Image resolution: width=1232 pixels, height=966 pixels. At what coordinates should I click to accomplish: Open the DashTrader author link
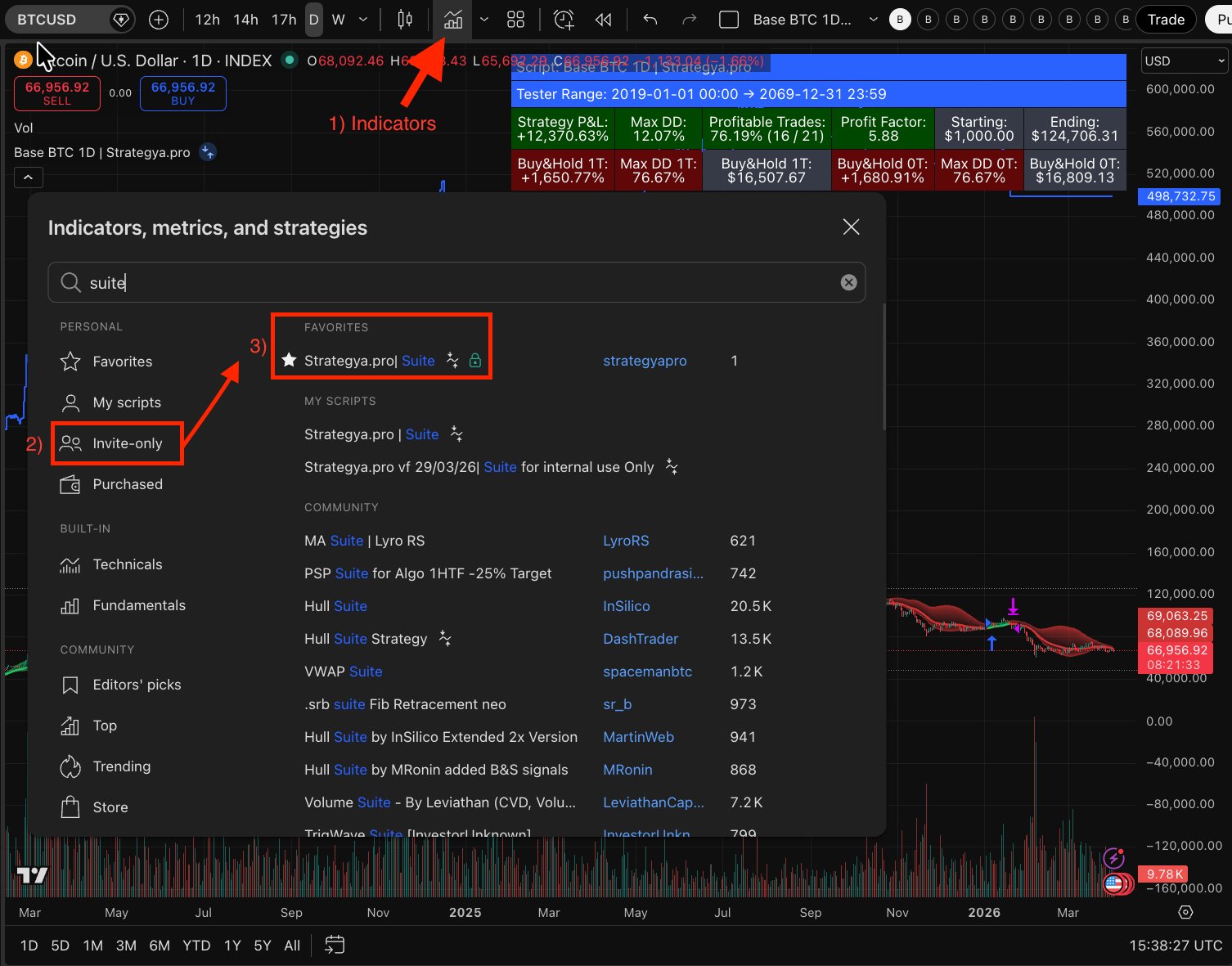click(641, 639)
